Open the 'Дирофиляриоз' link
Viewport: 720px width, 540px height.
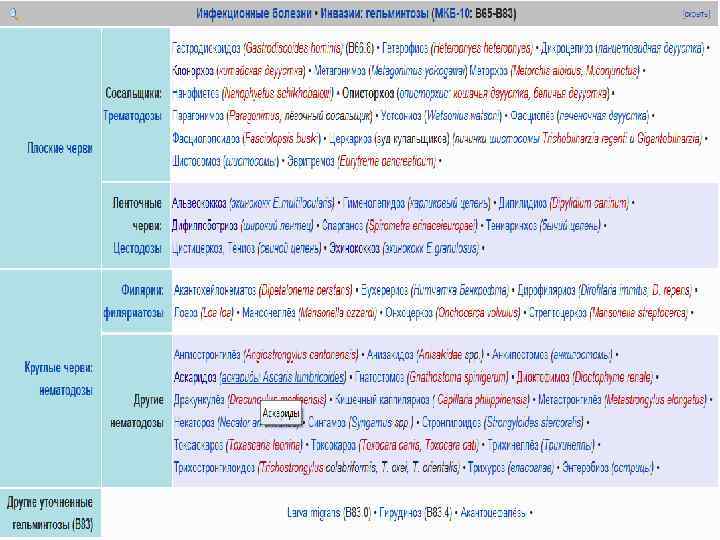(x=546, y=290)
